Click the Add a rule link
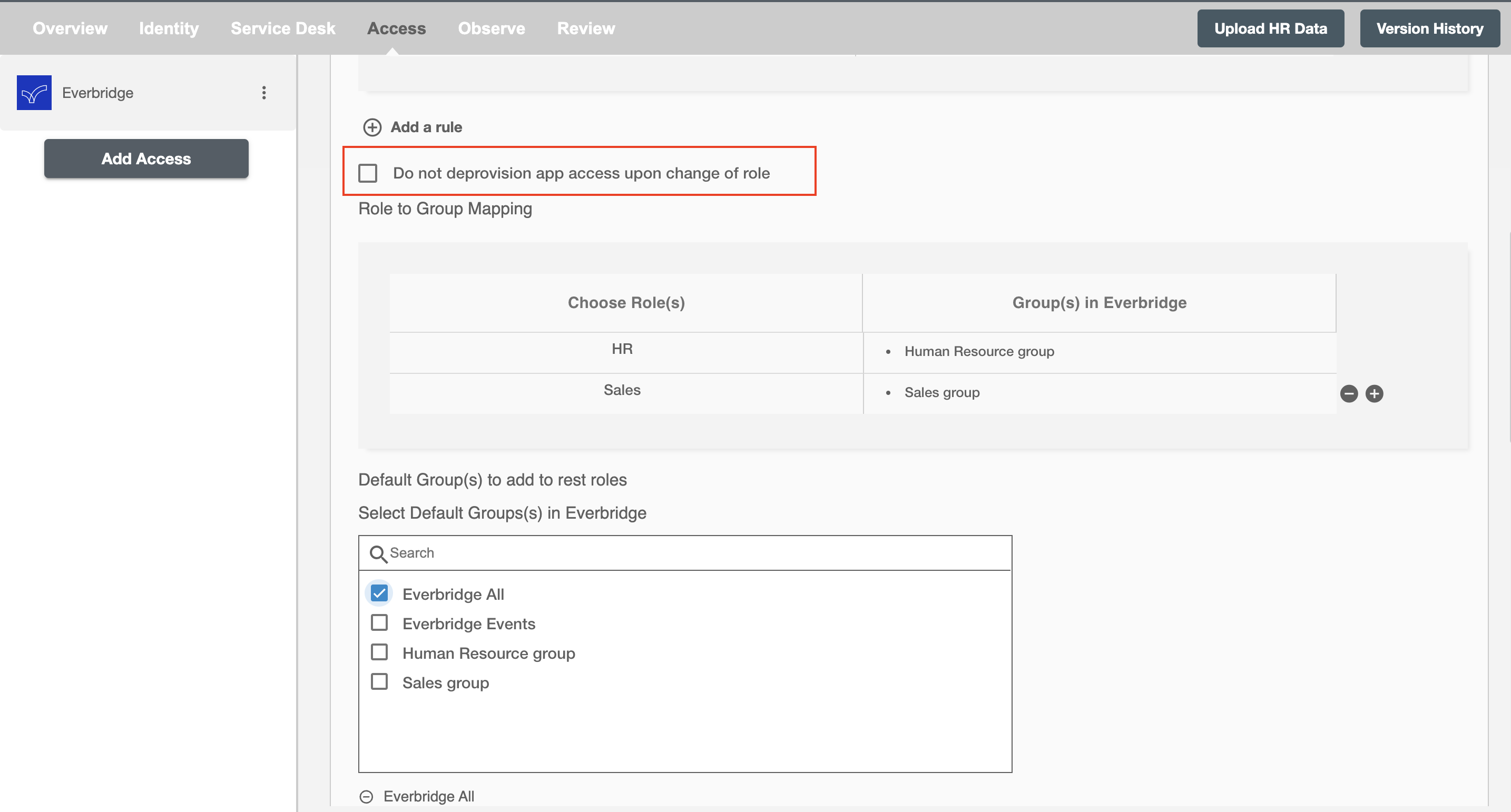 point(426,127)
